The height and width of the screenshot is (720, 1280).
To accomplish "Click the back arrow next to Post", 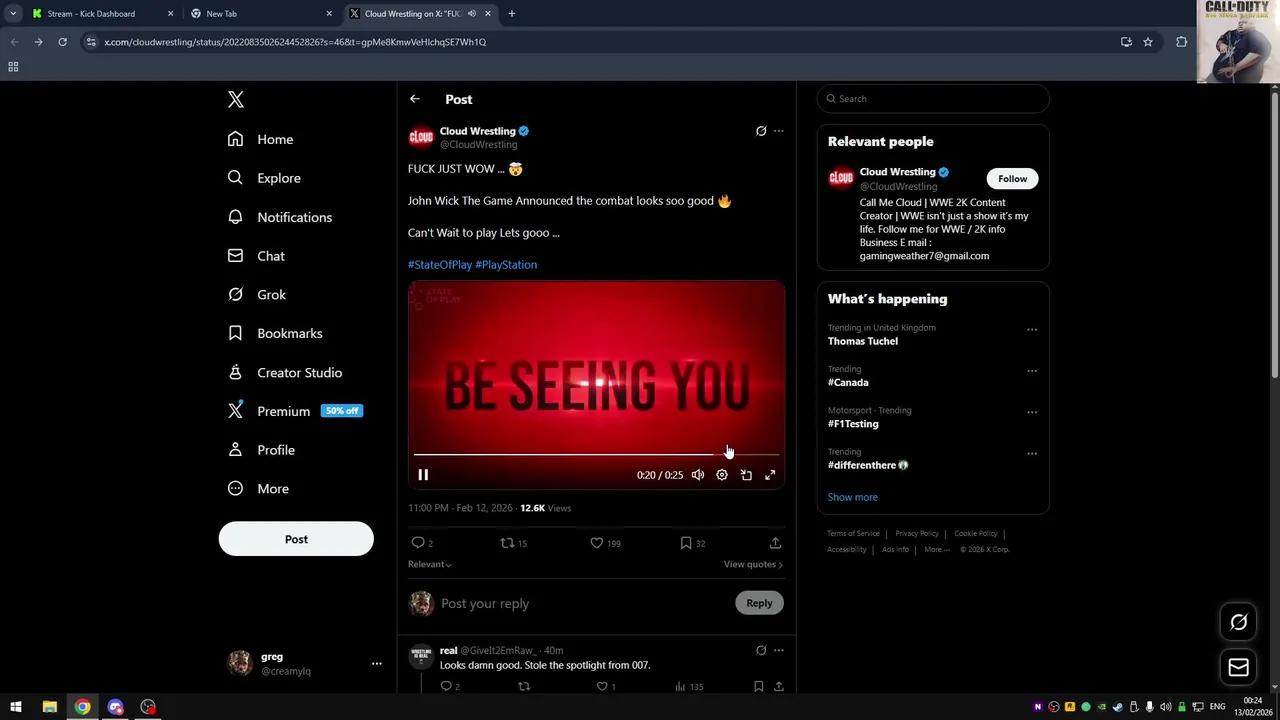I will (x=415, y=99).
